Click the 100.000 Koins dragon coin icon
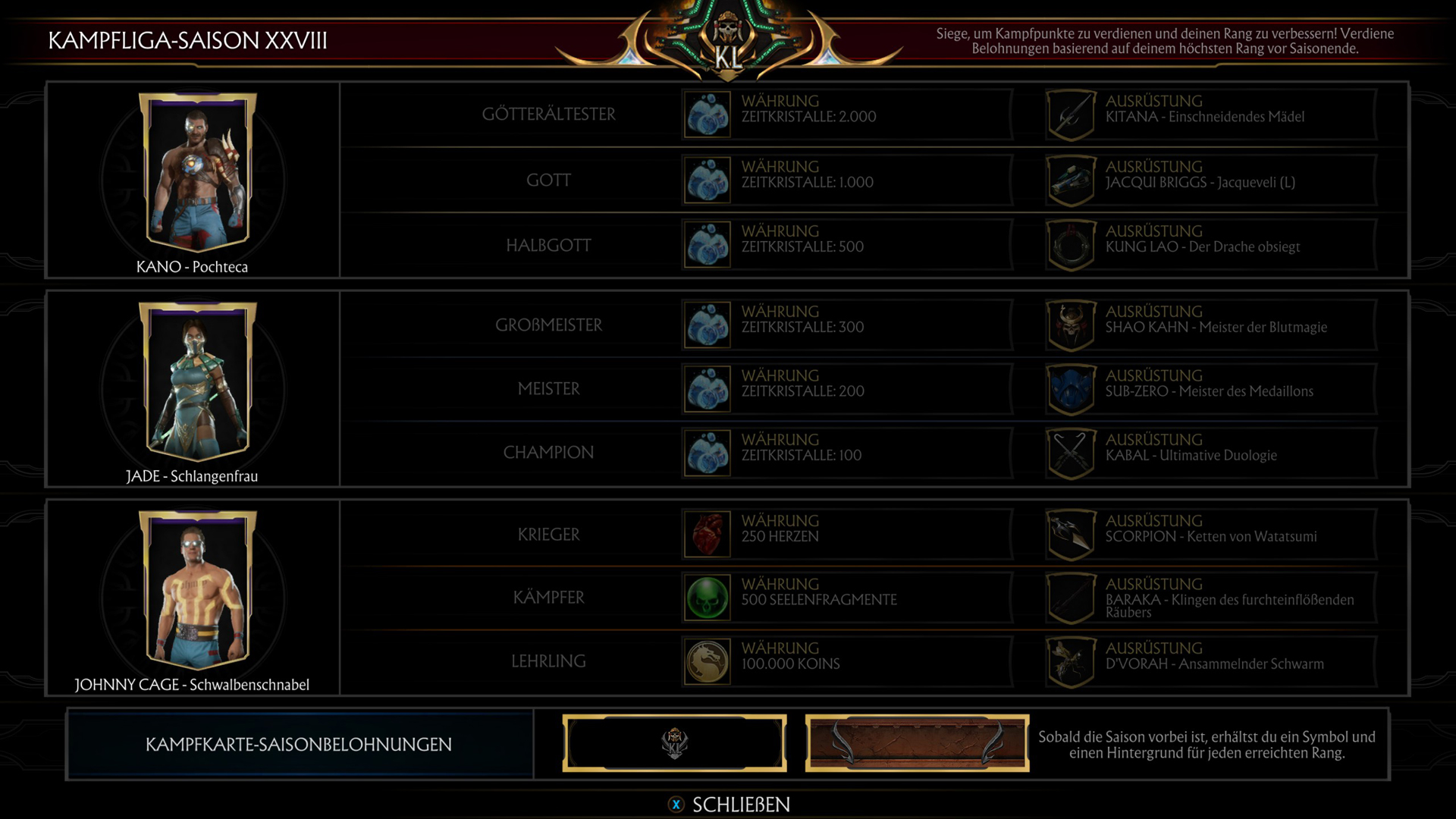The width and height of the screenshot is (1456, 819). point(707,661)
